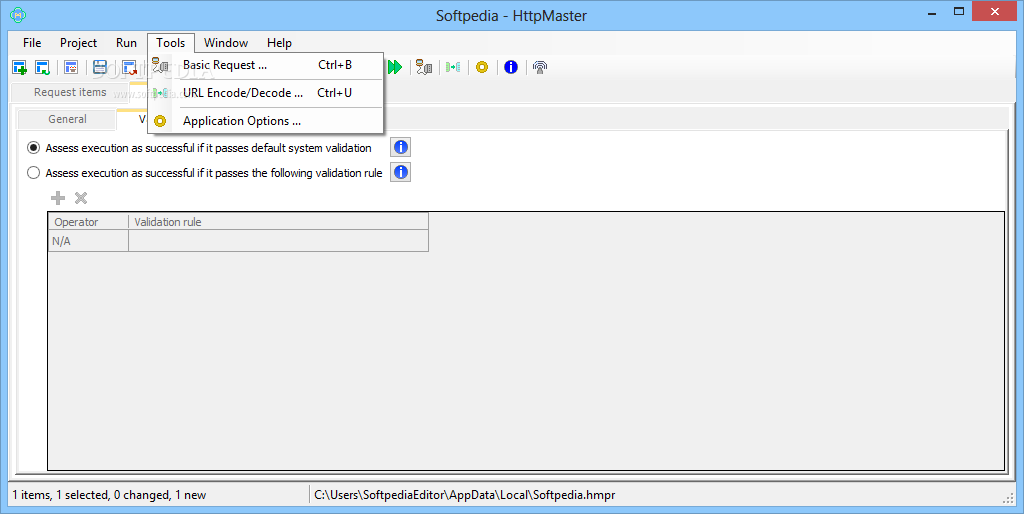Click the save project floppy icon
The image size is (1024, 514).
[100, 67]
